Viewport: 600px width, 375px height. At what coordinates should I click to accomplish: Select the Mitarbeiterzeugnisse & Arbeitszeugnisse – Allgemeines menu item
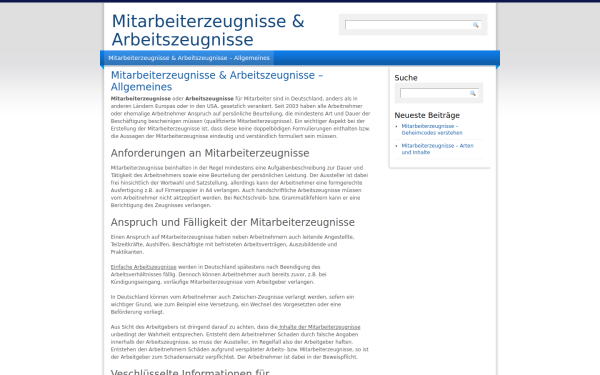coord(189,58)
